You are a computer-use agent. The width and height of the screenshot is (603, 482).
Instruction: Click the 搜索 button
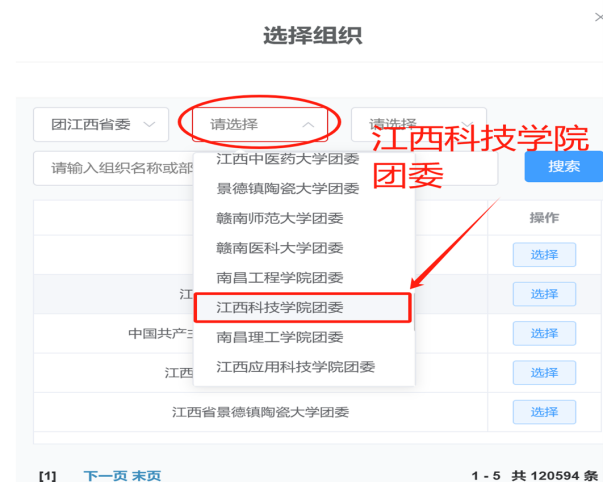(x=563, y=166)
